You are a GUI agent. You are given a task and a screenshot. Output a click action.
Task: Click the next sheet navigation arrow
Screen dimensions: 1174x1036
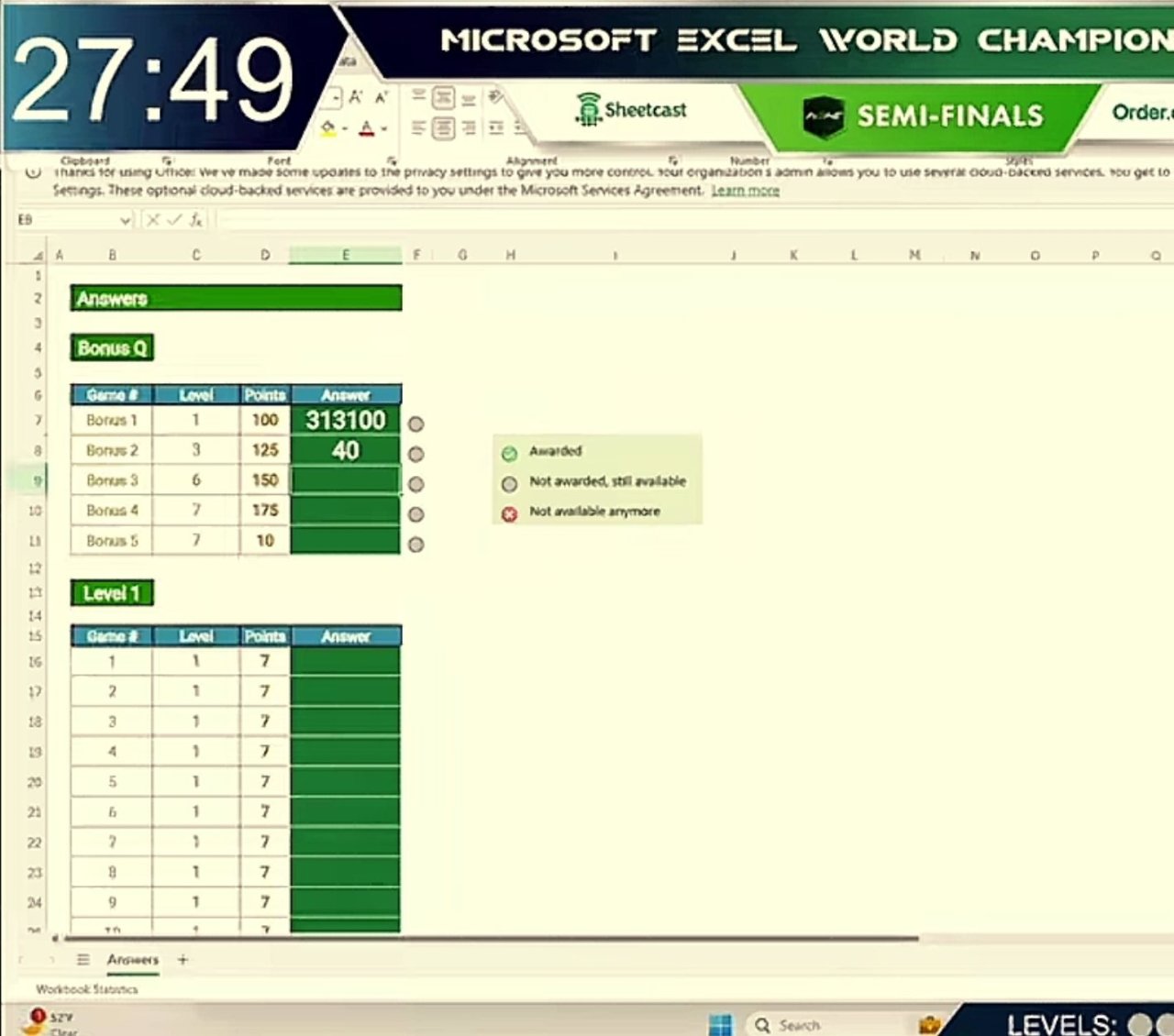click(x=51, y=960)
